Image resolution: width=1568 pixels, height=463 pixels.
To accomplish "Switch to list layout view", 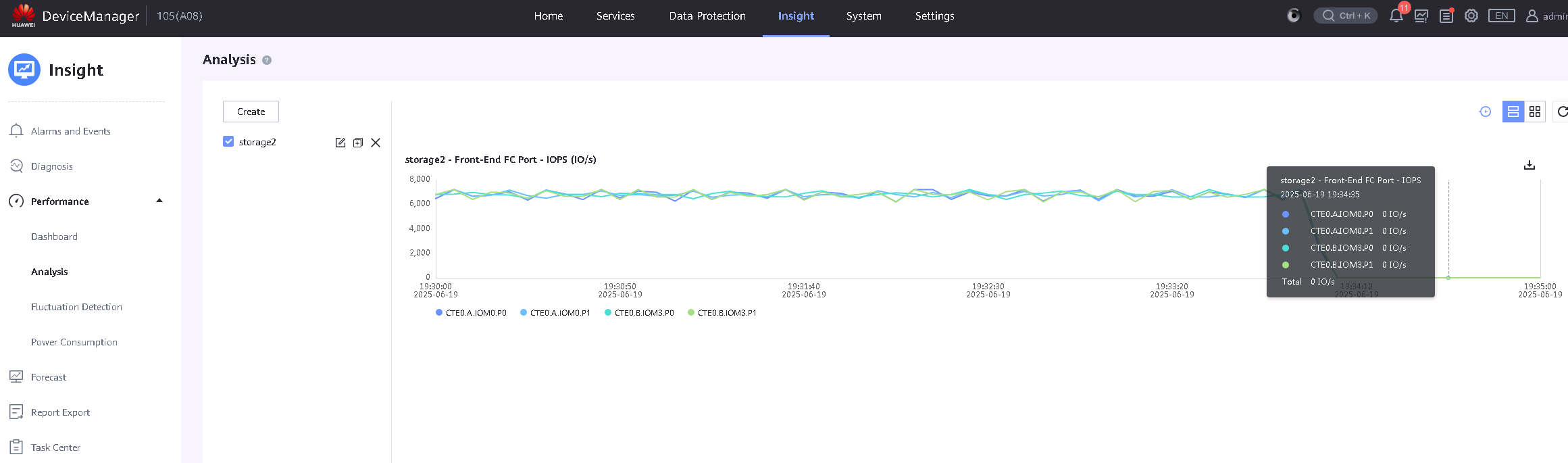I will [1513, 112].
